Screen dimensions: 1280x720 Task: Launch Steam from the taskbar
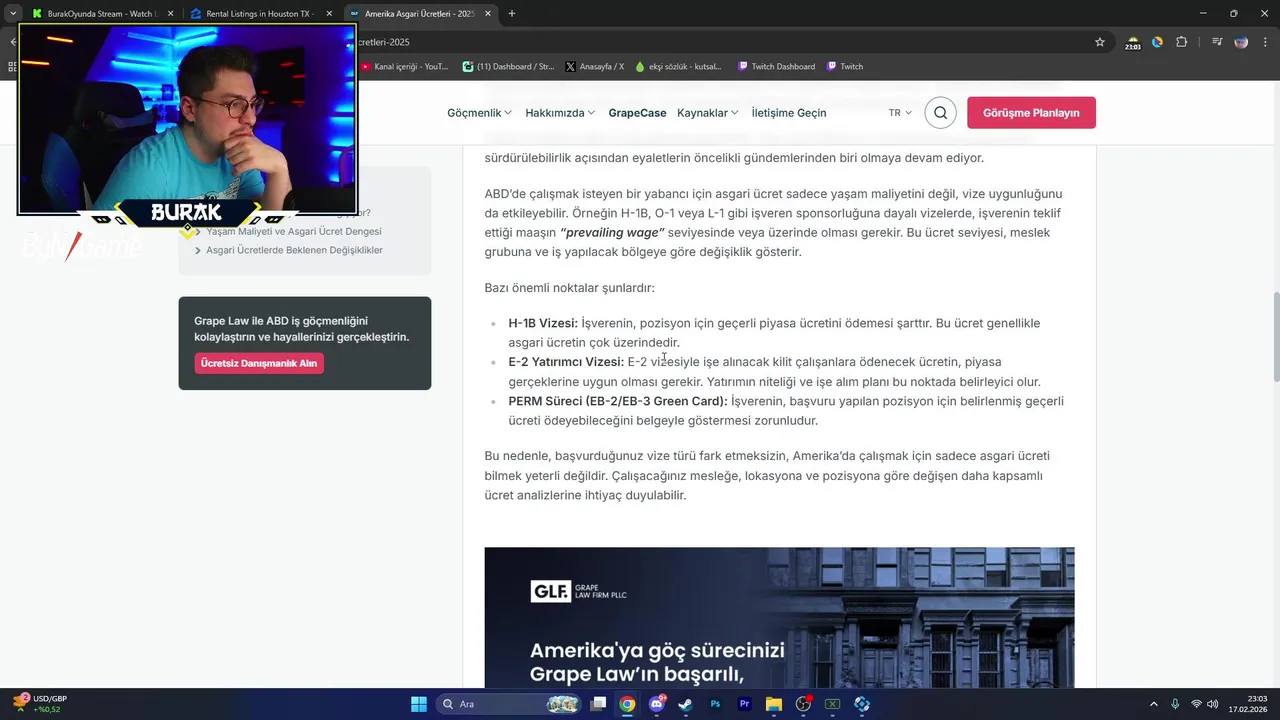coord(686,704)
